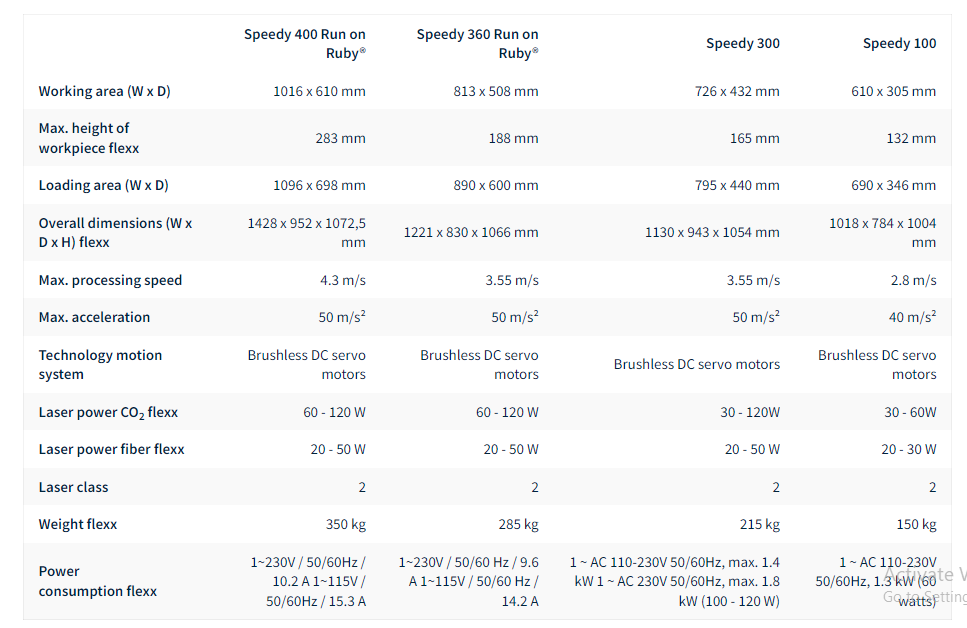The image size is (967, 628).
Task: Click the Laser power CO2 flexx label
Action: [x=108, y=412]
